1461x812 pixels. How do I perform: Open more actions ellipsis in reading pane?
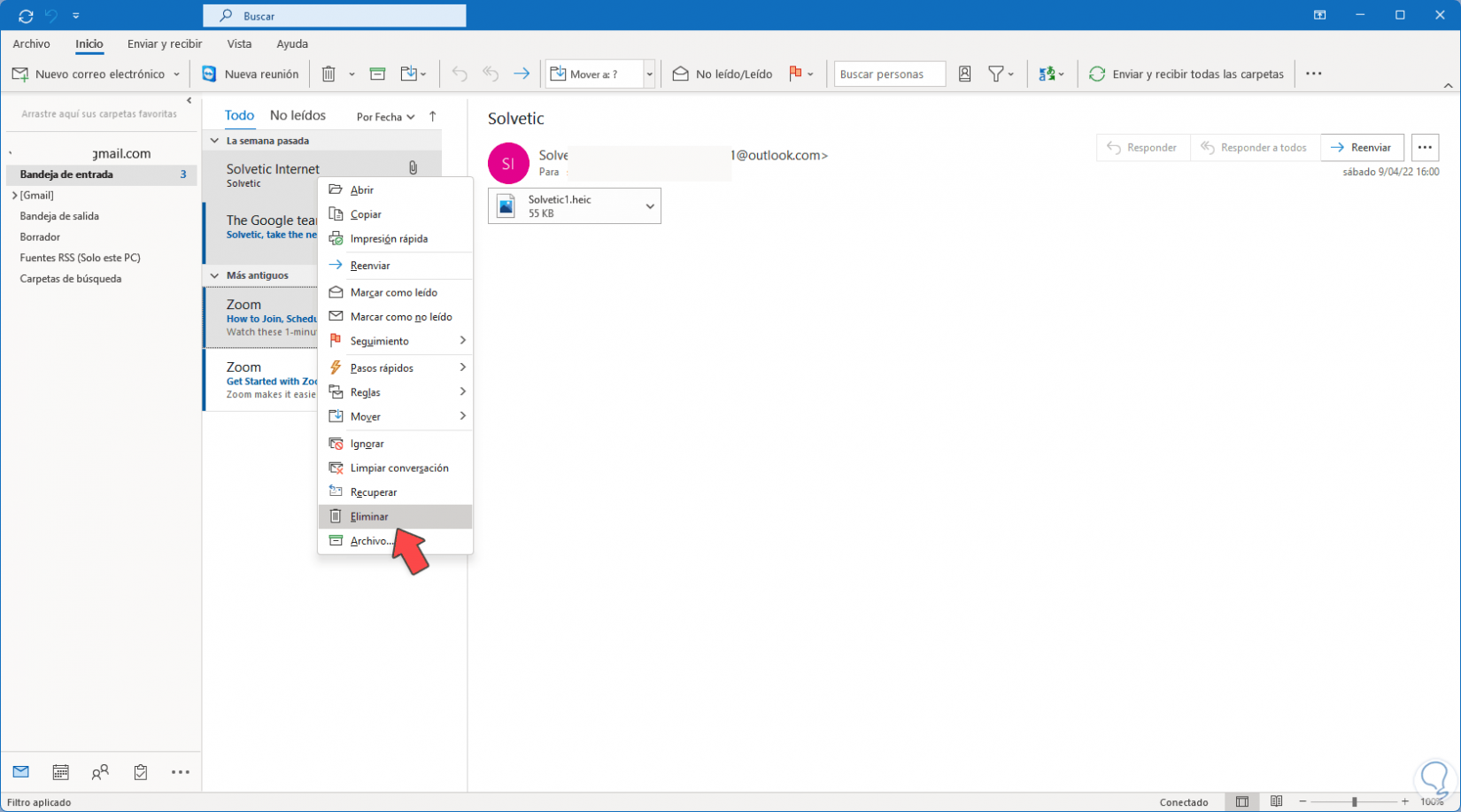point(1425,148)
